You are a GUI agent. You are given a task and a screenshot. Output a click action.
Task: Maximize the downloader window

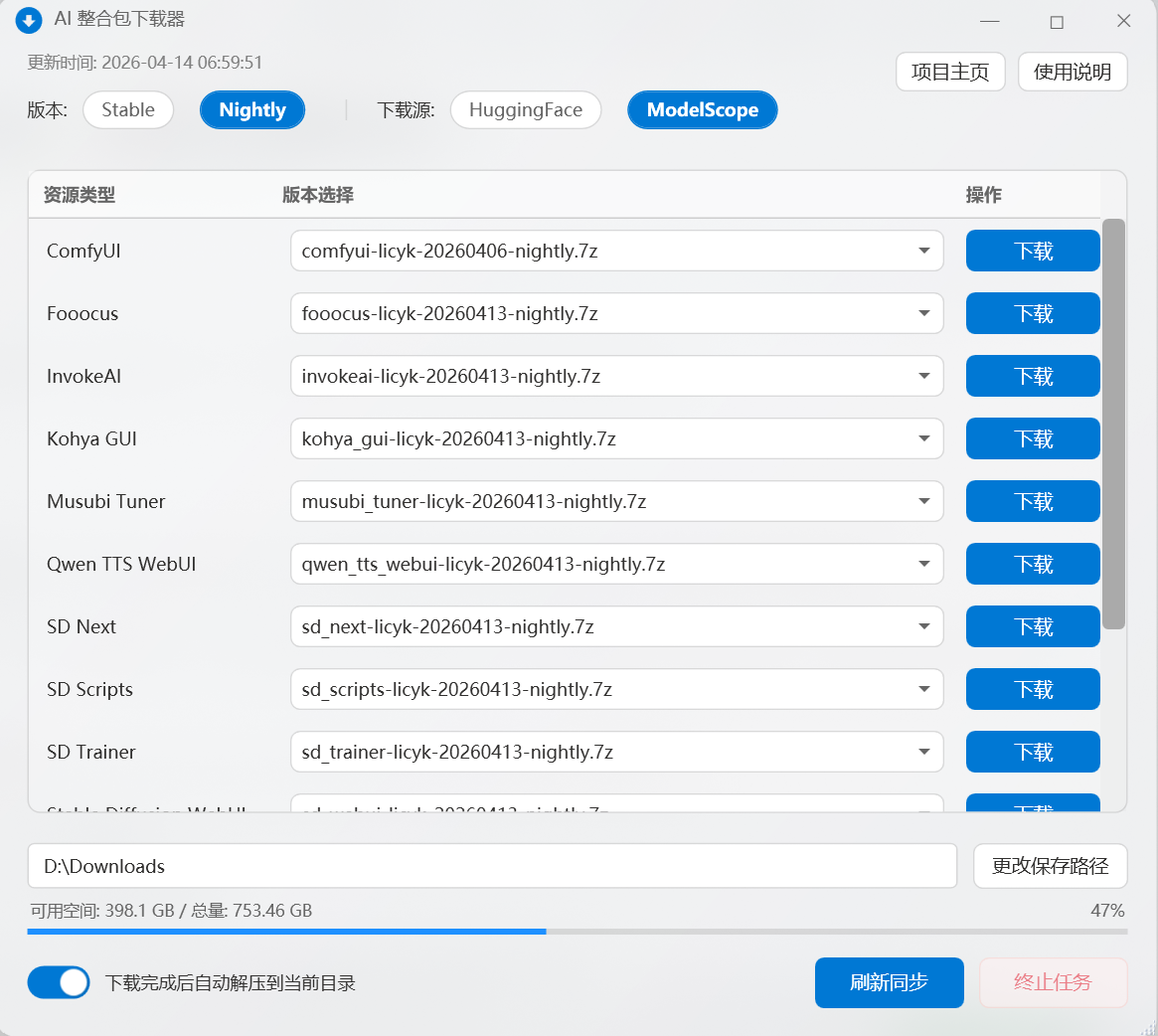click(1057, 22)
